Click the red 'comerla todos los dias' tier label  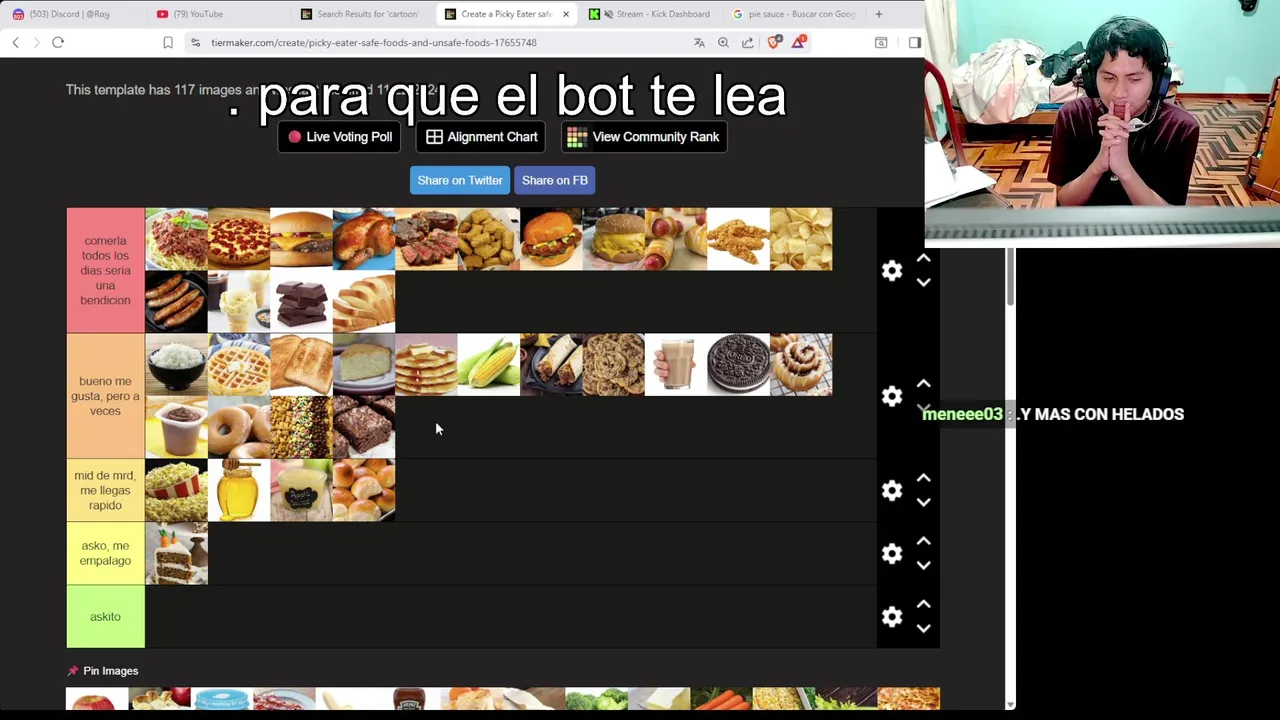pyautogui.click(x=105, y=270)
